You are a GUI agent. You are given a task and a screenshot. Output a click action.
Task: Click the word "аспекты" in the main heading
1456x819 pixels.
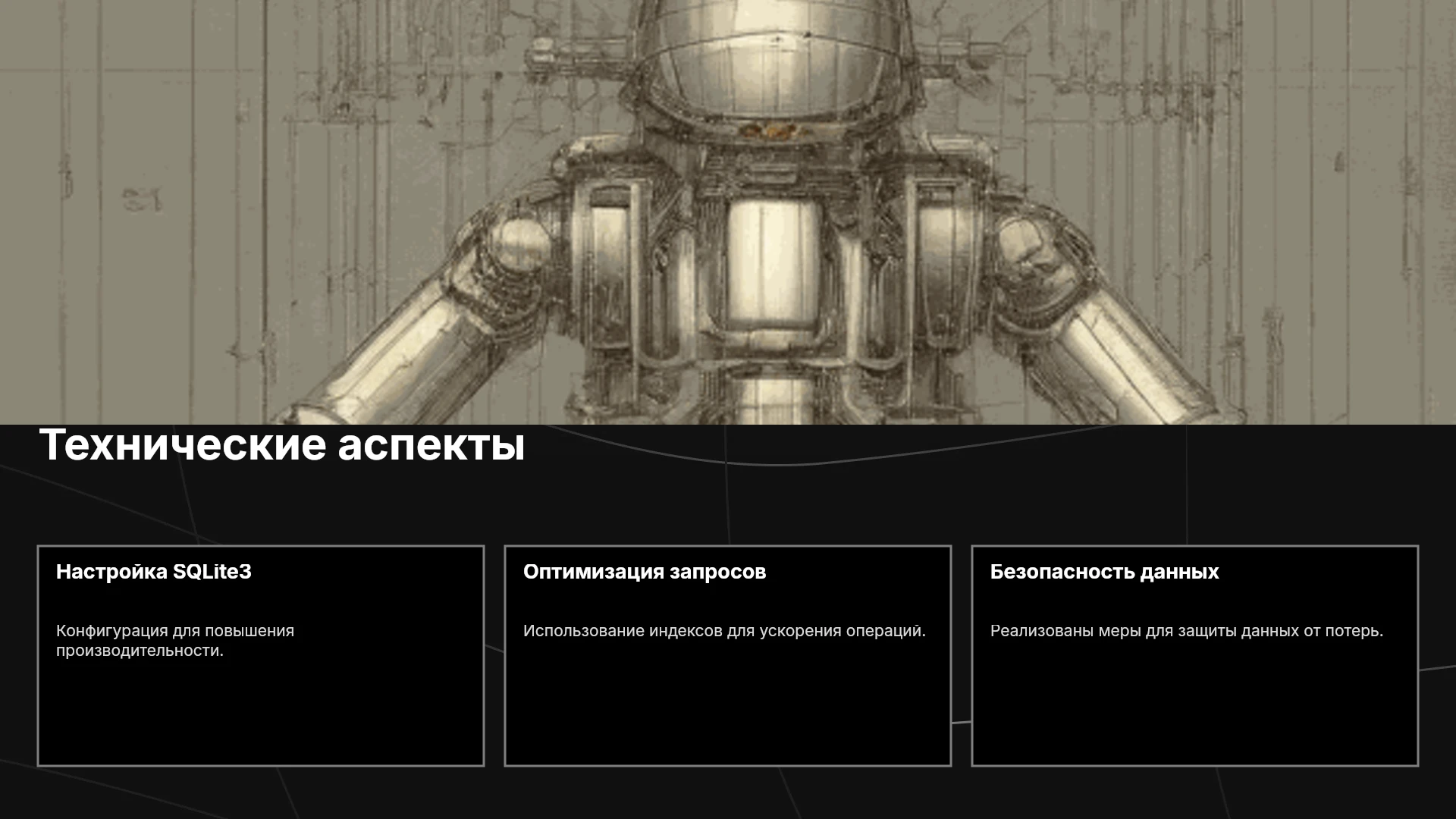[431, 445]
